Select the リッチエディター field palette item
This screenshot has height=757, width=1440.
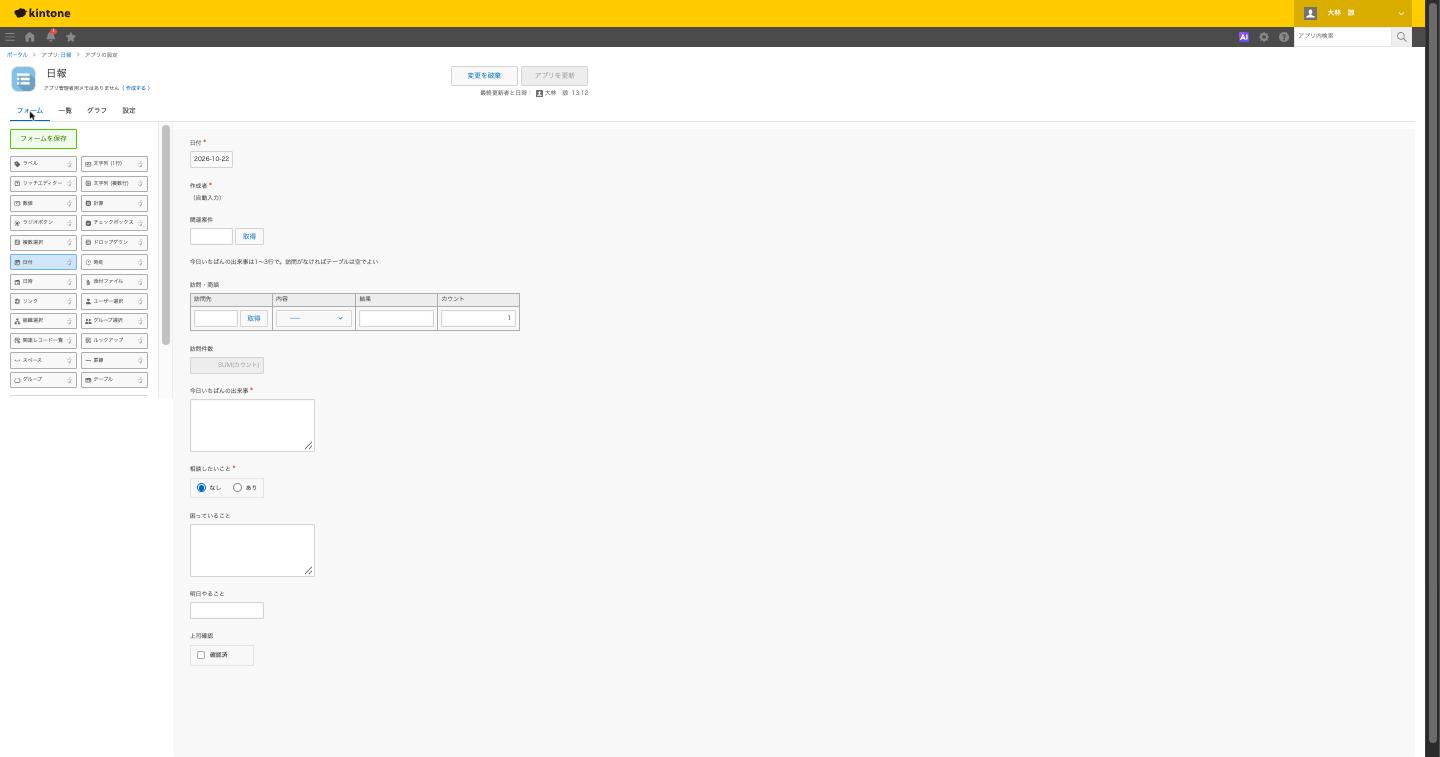coord(43,183)
